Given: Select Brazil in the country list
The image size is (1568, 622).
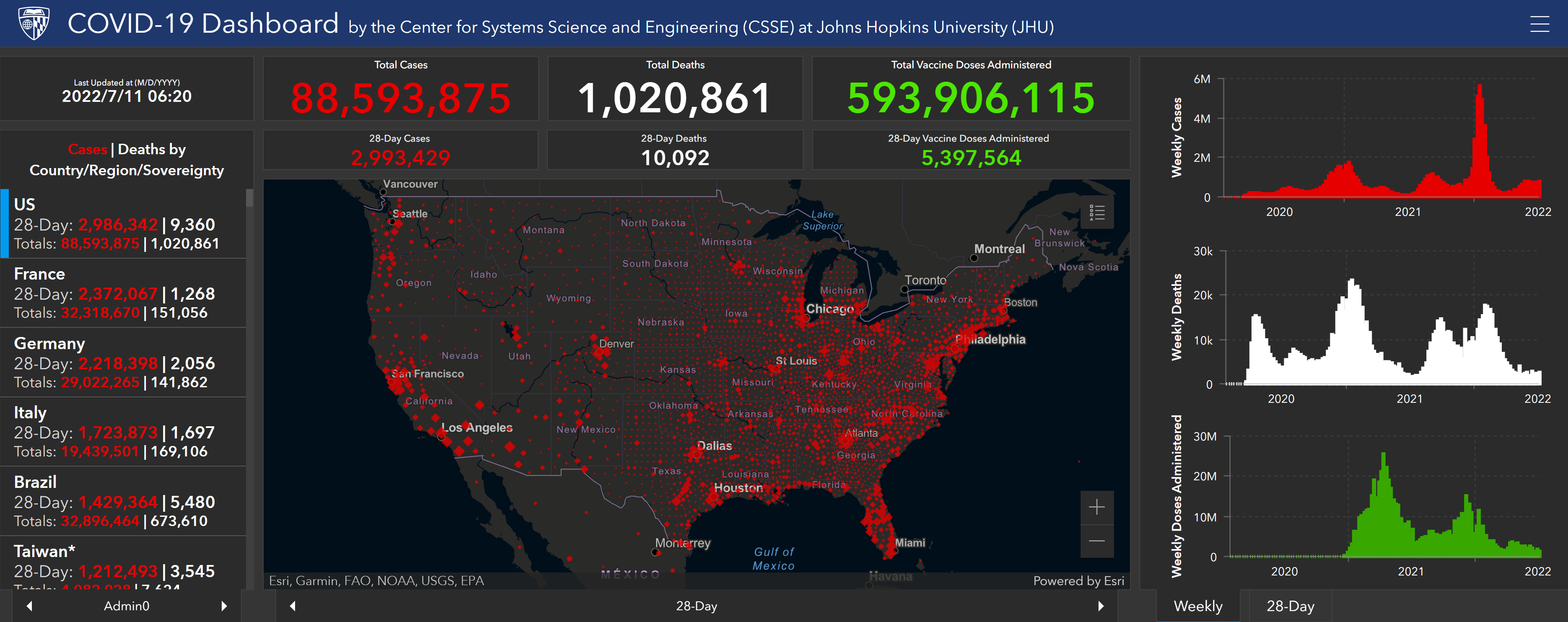Looking at the screenshot, I should tap(122, 501).
